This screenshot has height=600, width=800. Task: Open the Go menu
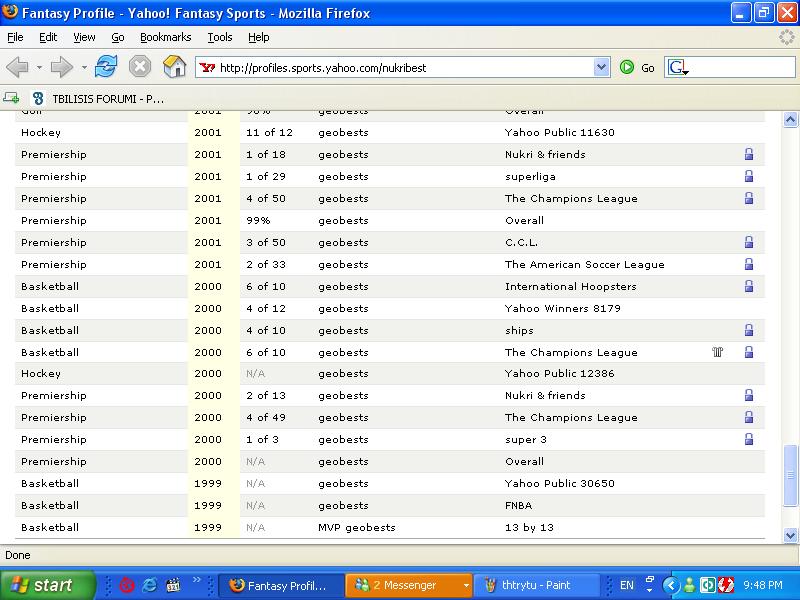point(118,37)
